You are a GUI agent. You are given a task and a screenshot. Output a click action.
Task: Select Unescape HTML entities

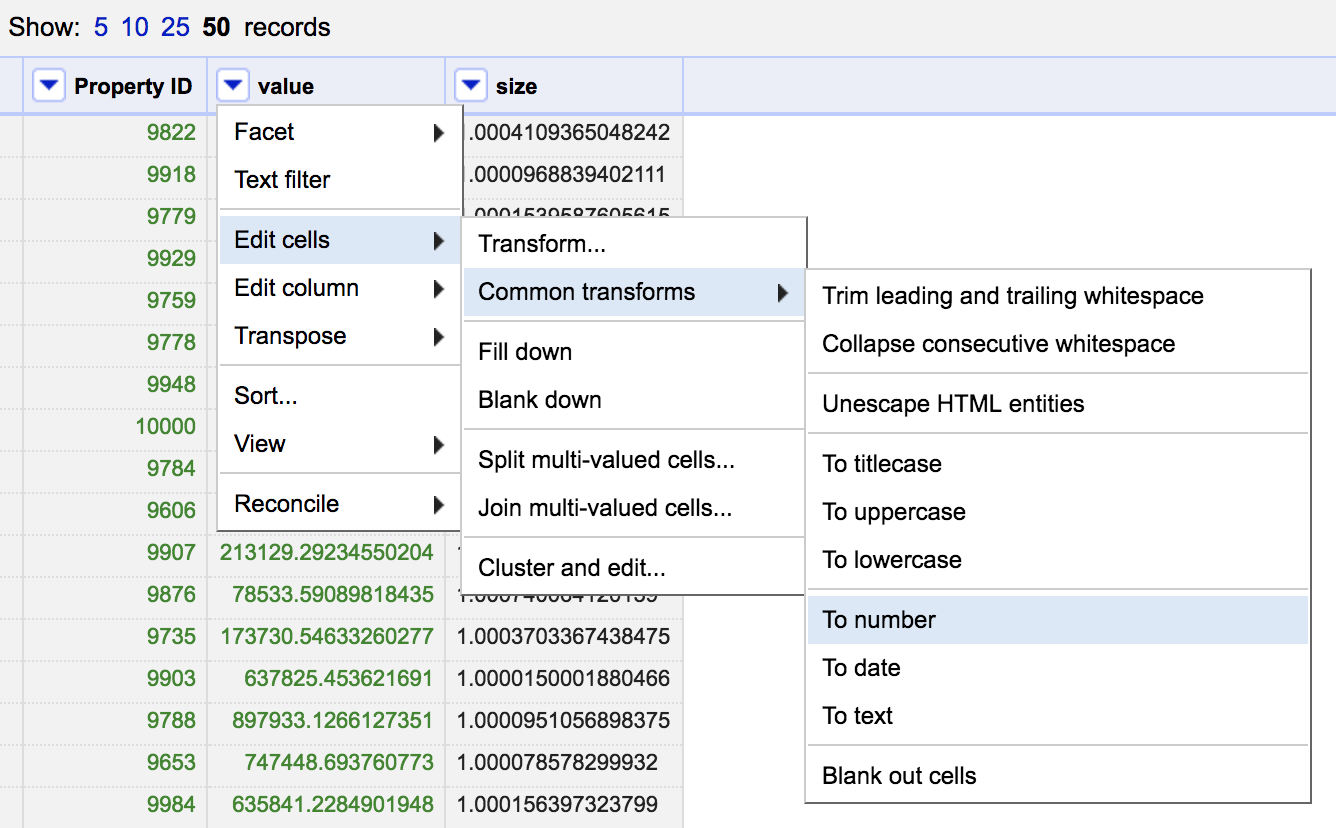[1058, 404]
